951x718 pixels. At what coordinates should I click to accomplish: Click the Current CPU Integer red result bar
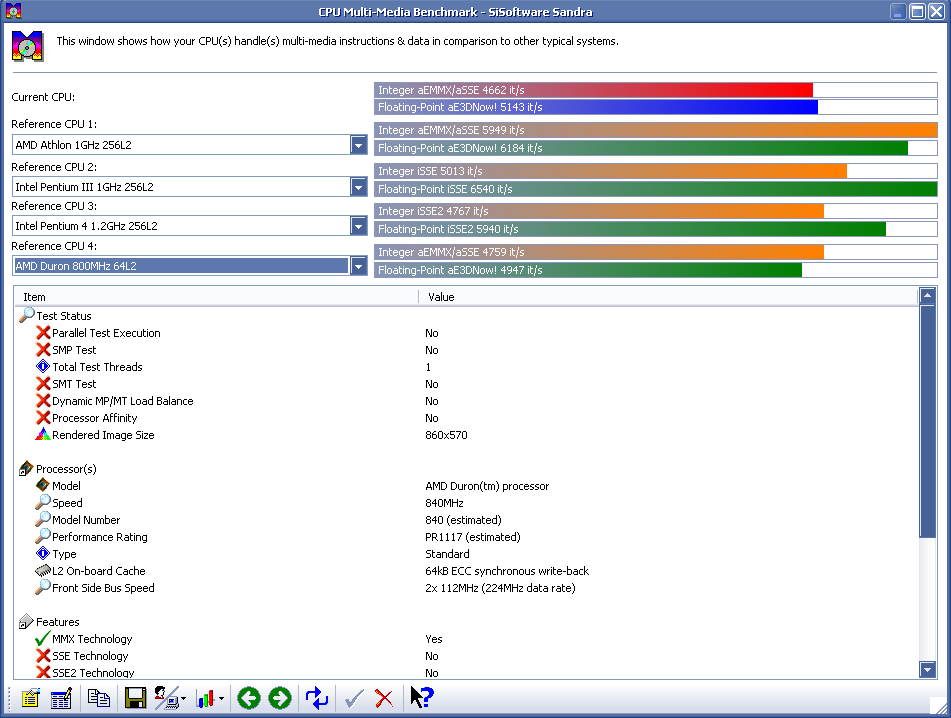tap(594, 90)
